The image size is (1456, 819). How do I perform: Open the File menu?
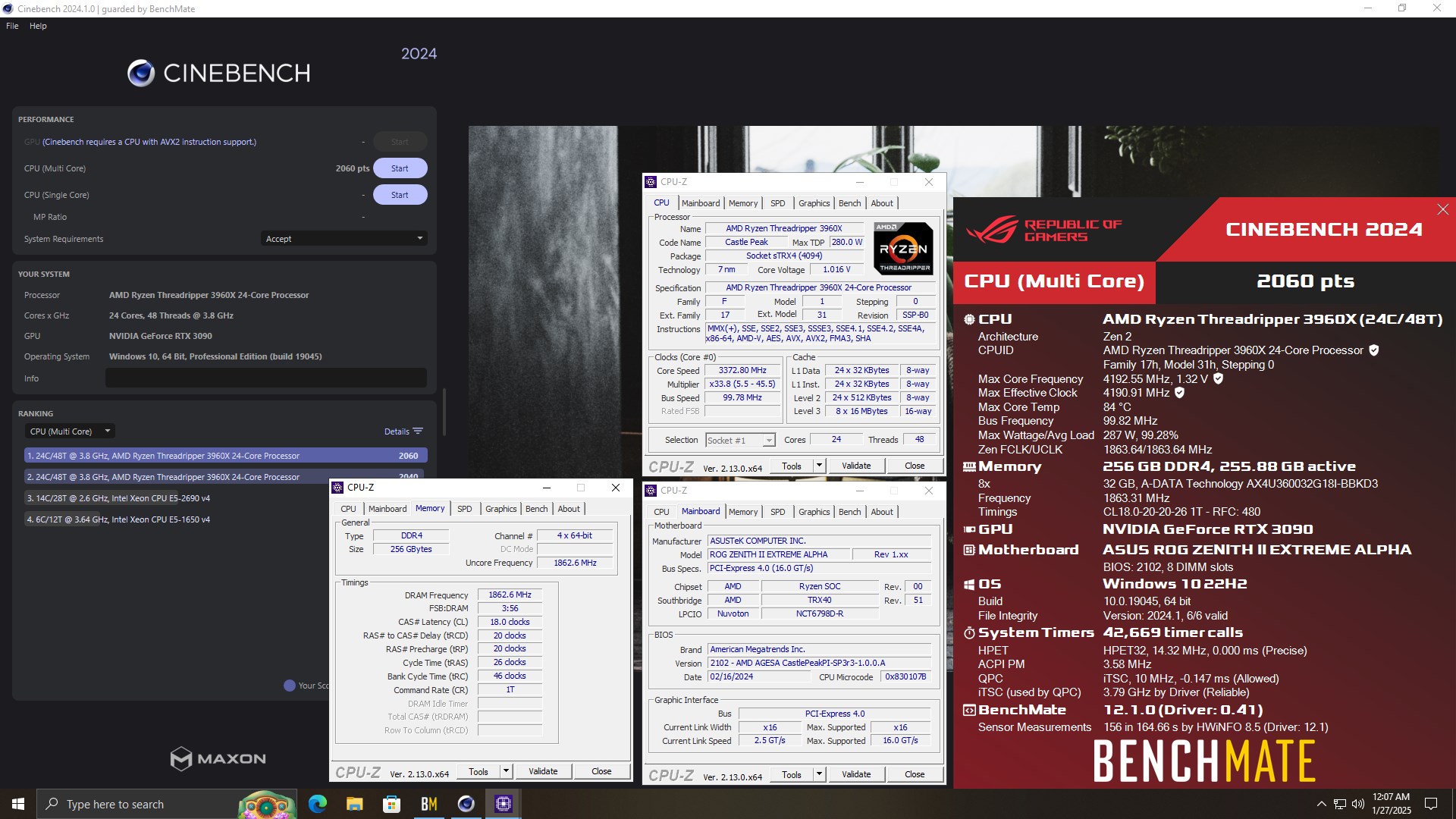click(12, 26)
